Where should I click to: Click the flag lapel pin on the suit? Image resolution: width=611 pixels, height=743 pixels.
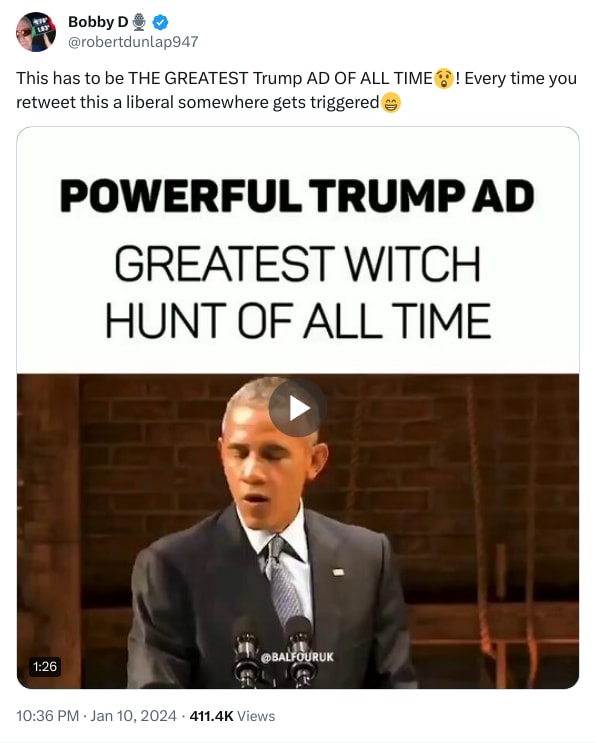tap(338, 572)
